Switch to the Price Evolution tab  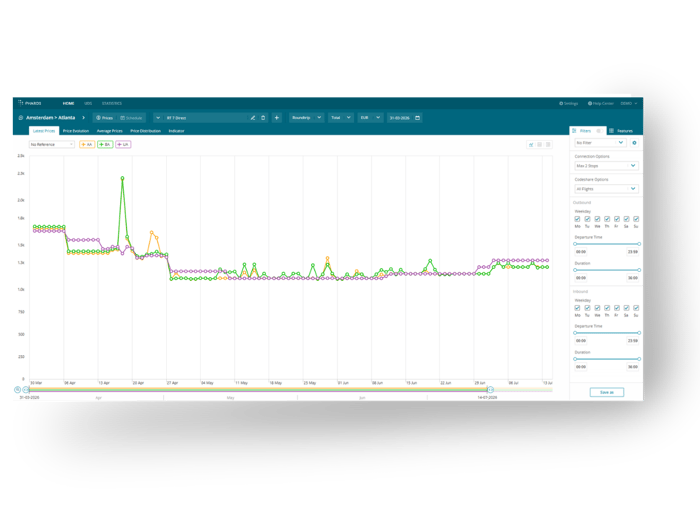coord(76,131)
